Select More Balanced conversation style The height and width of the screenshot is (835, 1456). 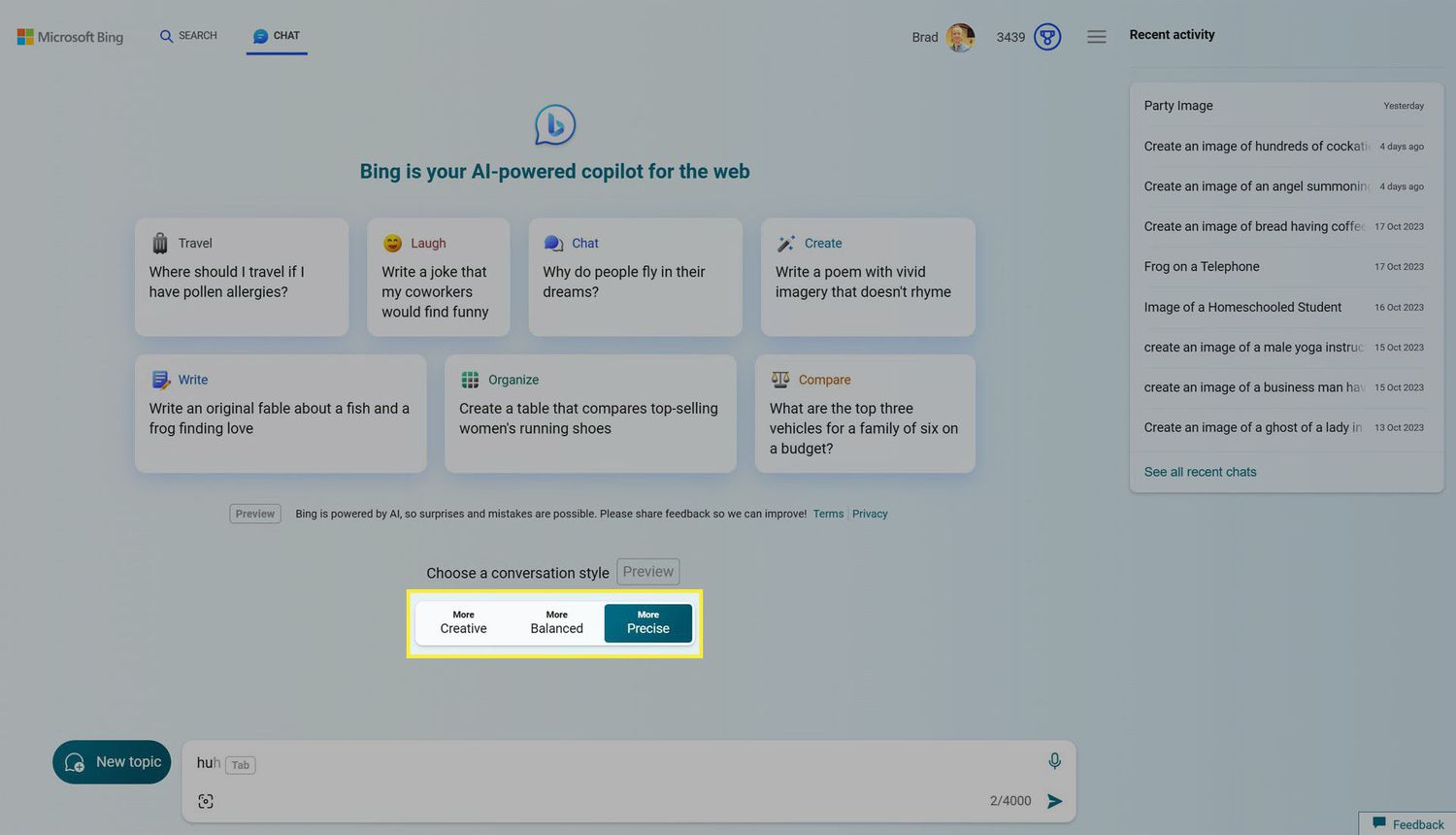(556, 622)
